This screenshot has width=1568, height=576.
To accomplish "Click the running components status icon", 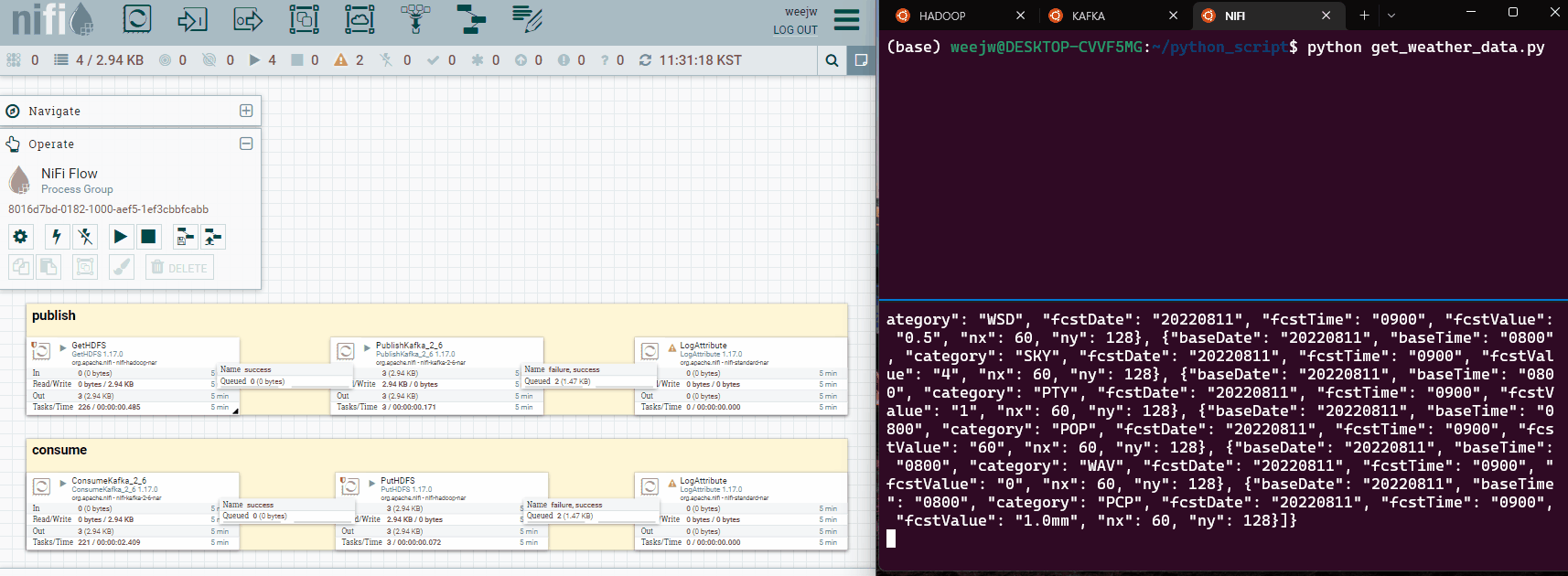I will pyautogui.click(x=254, y=60).
